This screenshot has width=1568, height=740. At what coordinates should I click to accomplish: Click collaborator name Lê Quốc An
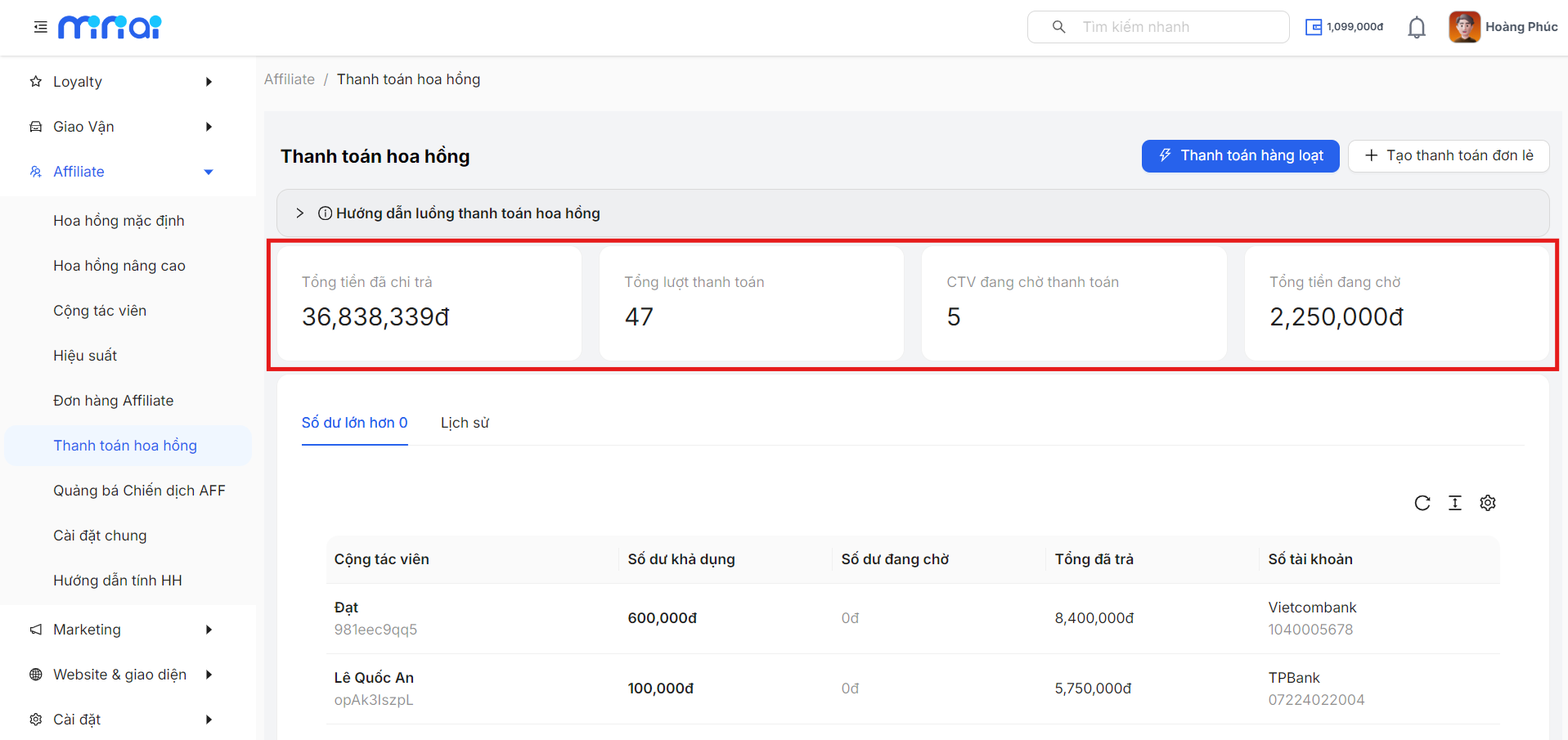[374, 678]
